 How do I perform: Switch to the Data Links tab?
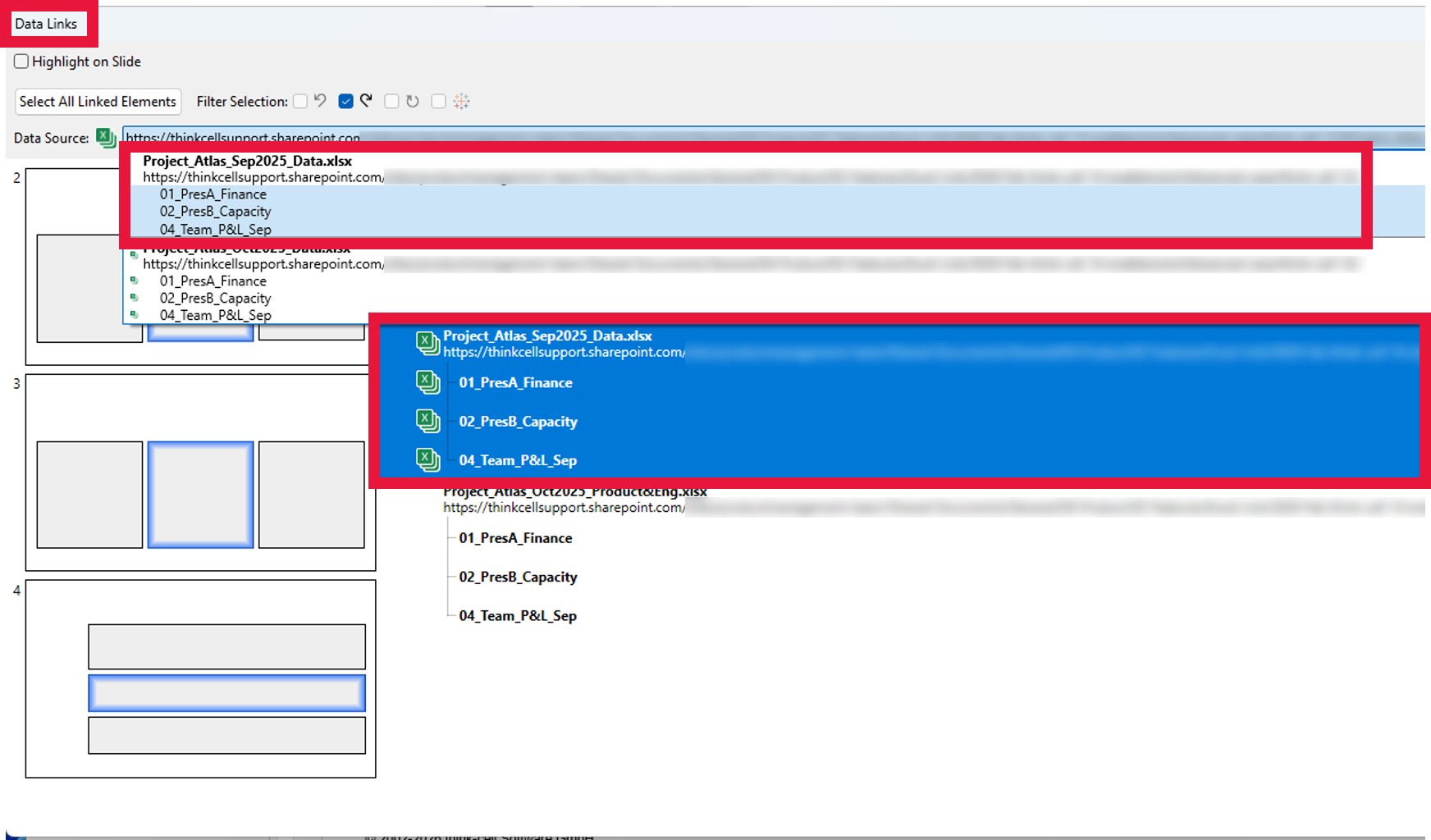point(46,24)
